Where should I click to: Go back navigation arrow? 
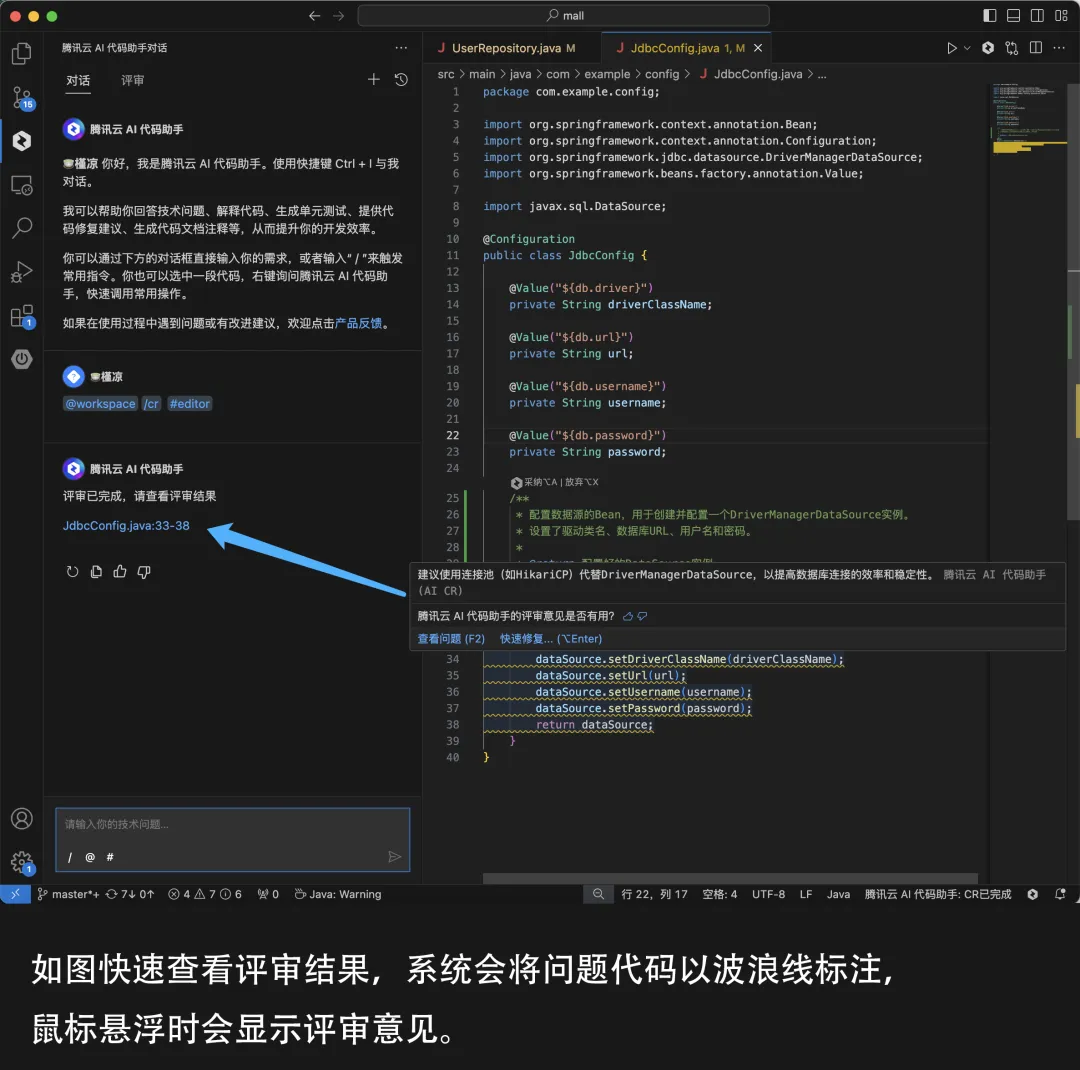[315, 15]
